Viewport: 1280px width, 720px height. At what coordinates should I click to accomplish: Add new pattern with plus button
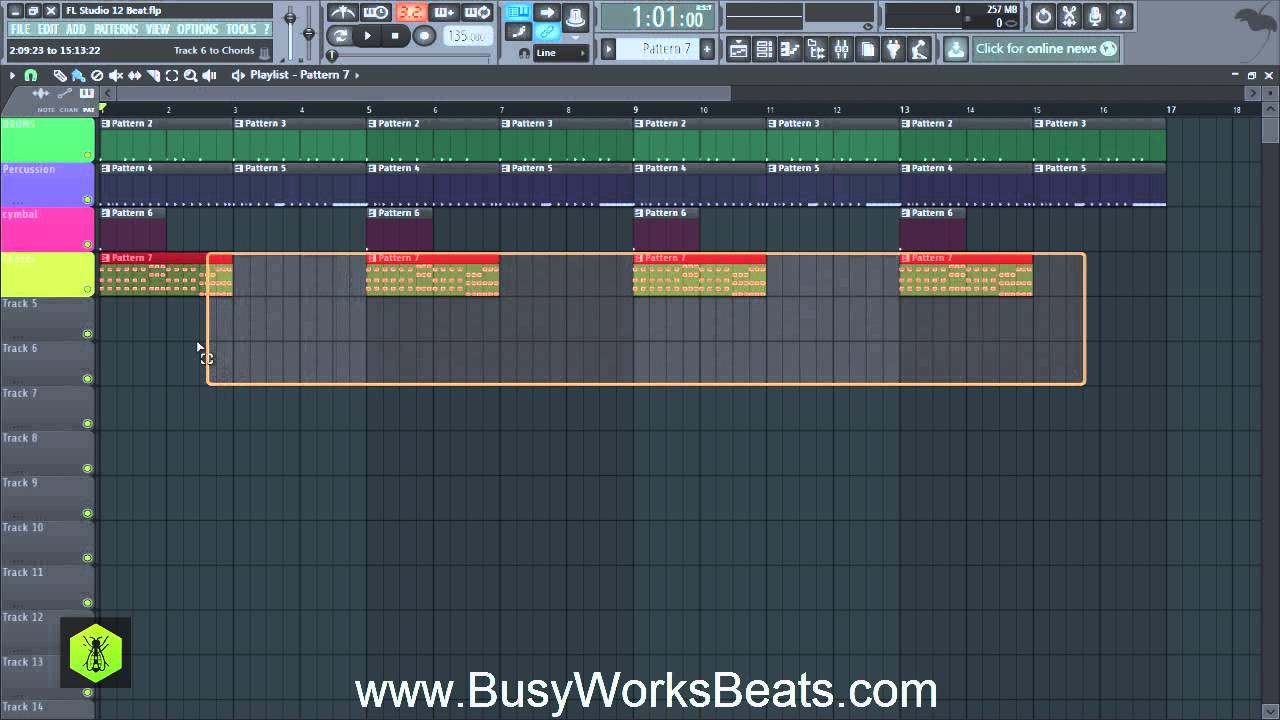(x=707, y=49)
